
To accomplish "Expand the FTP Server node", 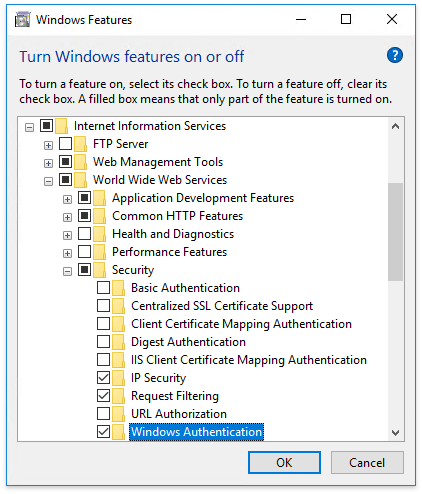I will (x=48, y=145).
